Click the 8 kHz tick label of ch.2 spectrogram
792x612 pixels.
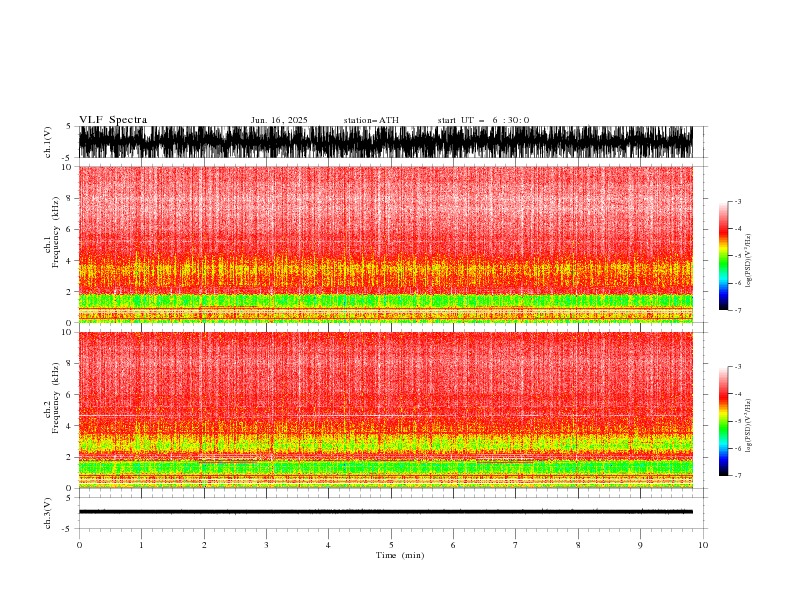point(69,364)
